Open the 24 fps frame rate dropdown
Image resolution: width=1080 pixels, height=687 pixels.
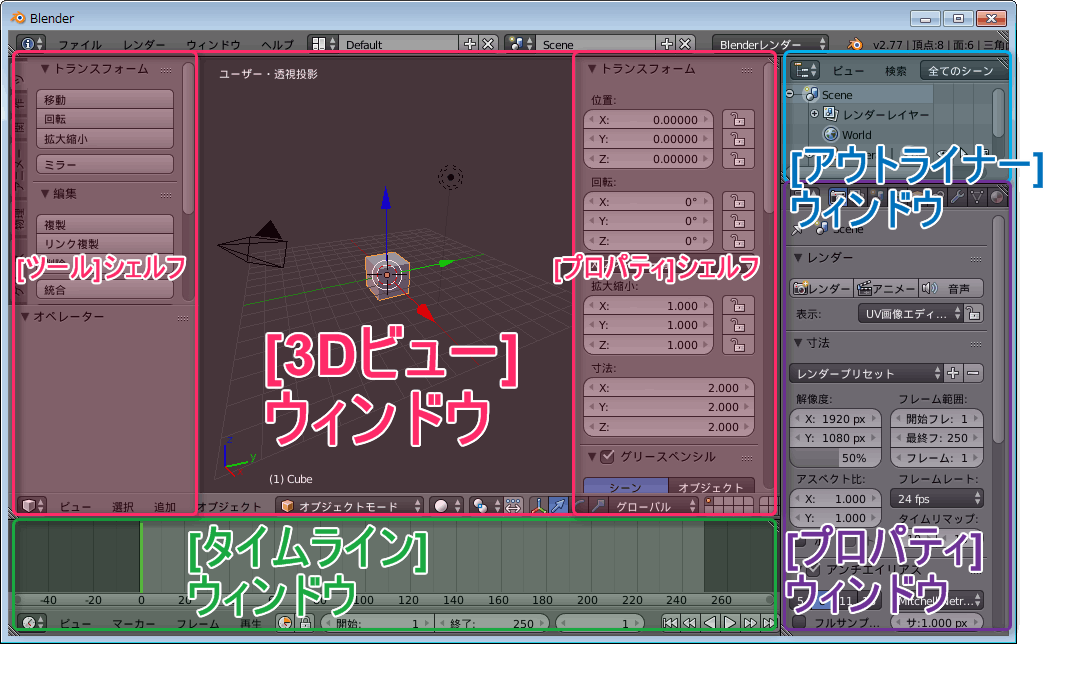(937, 498)
